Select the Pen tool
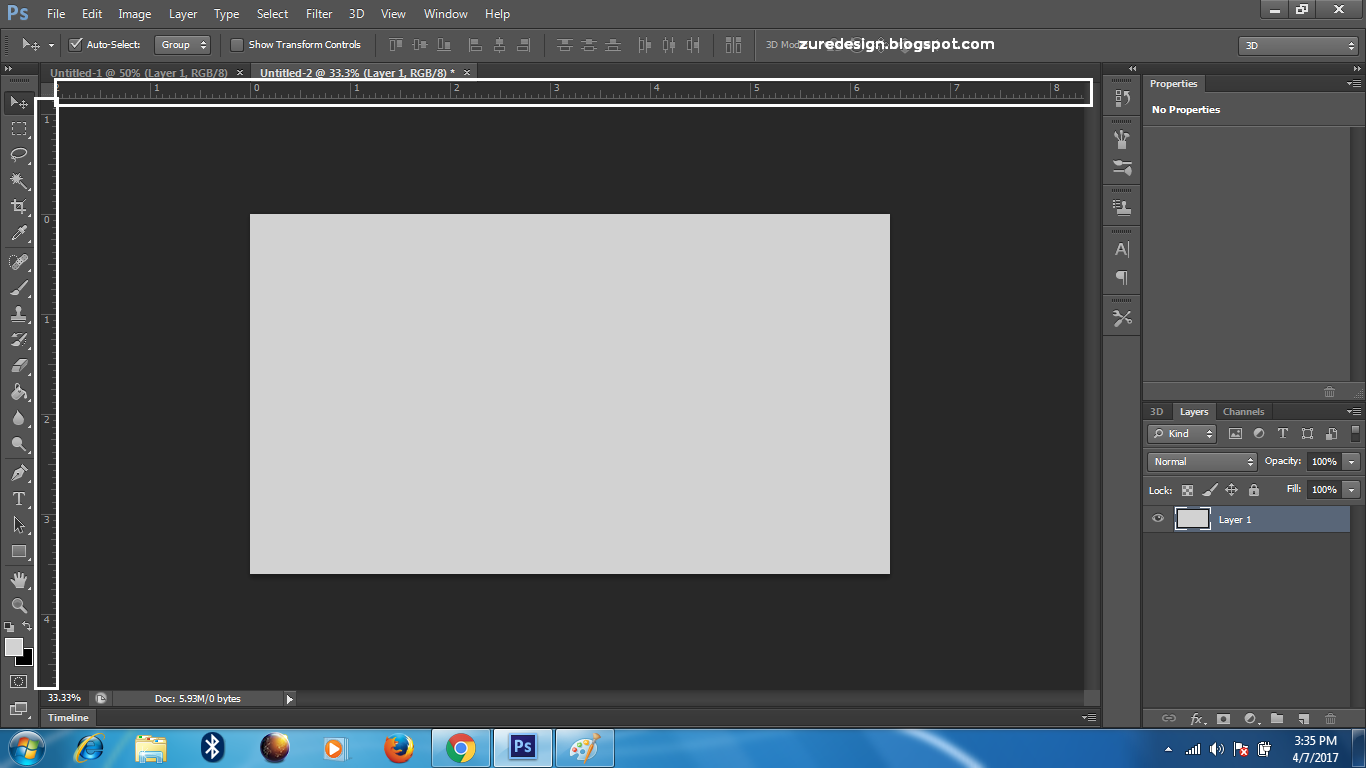Viewport: 1366px width, 768px height. 18,472
